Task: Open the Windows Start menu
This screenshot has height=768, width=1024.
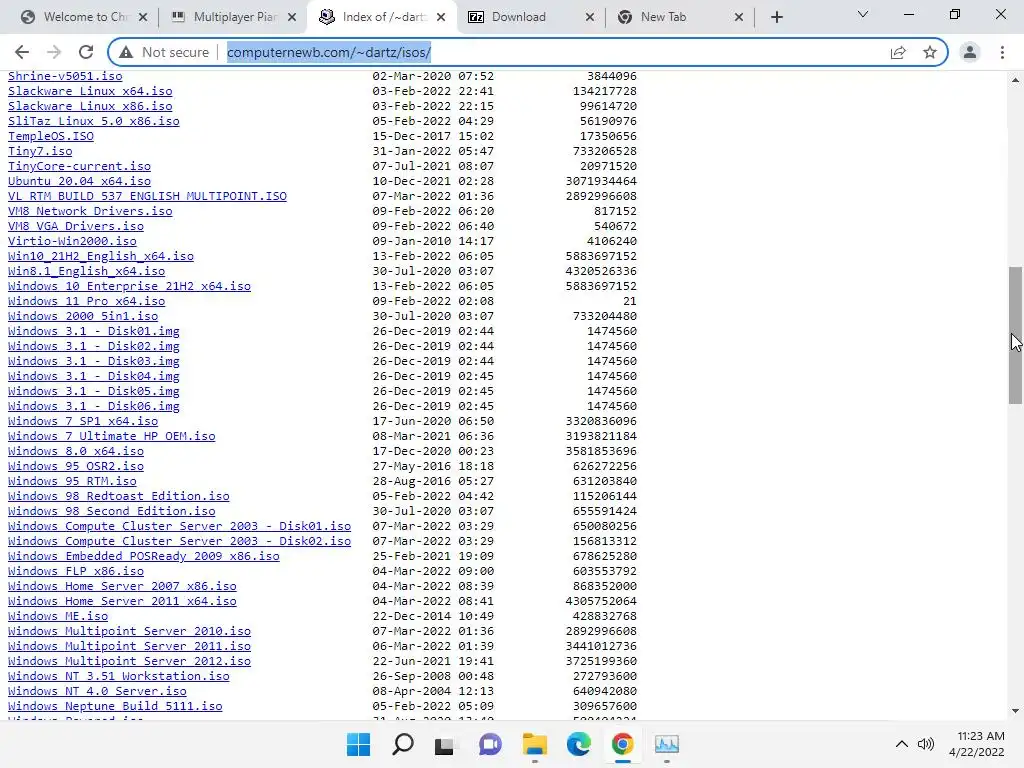Action: tap(358, 744)
